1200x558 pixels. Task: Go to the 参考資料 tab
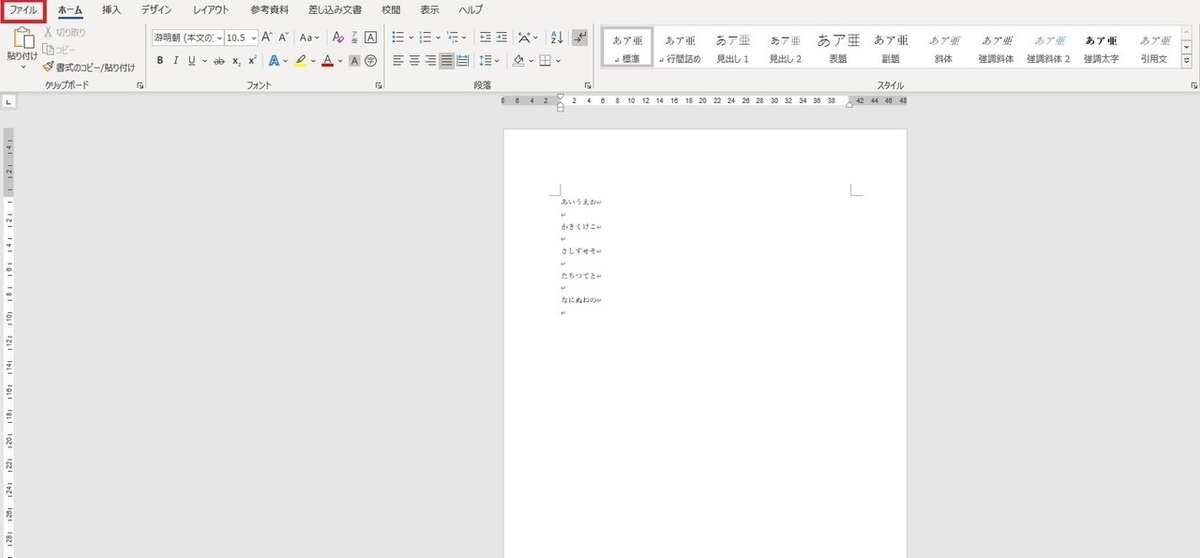(269, 9)
